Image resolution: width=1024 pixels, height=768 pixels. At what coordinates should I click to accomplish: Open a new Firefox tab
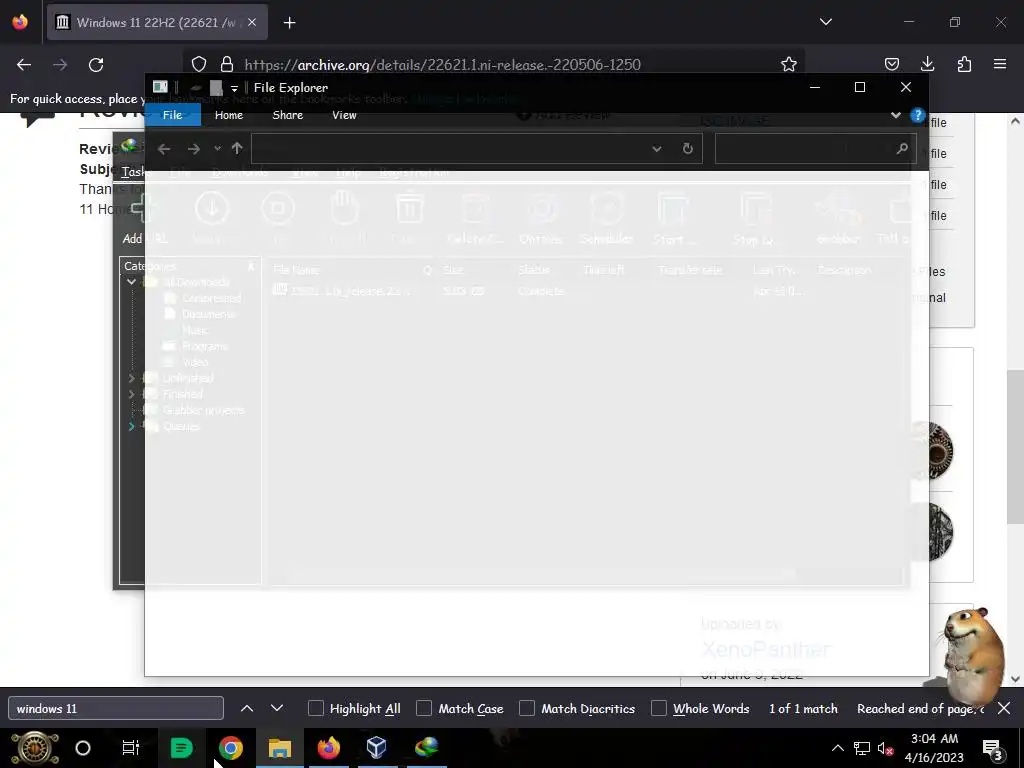289,23
